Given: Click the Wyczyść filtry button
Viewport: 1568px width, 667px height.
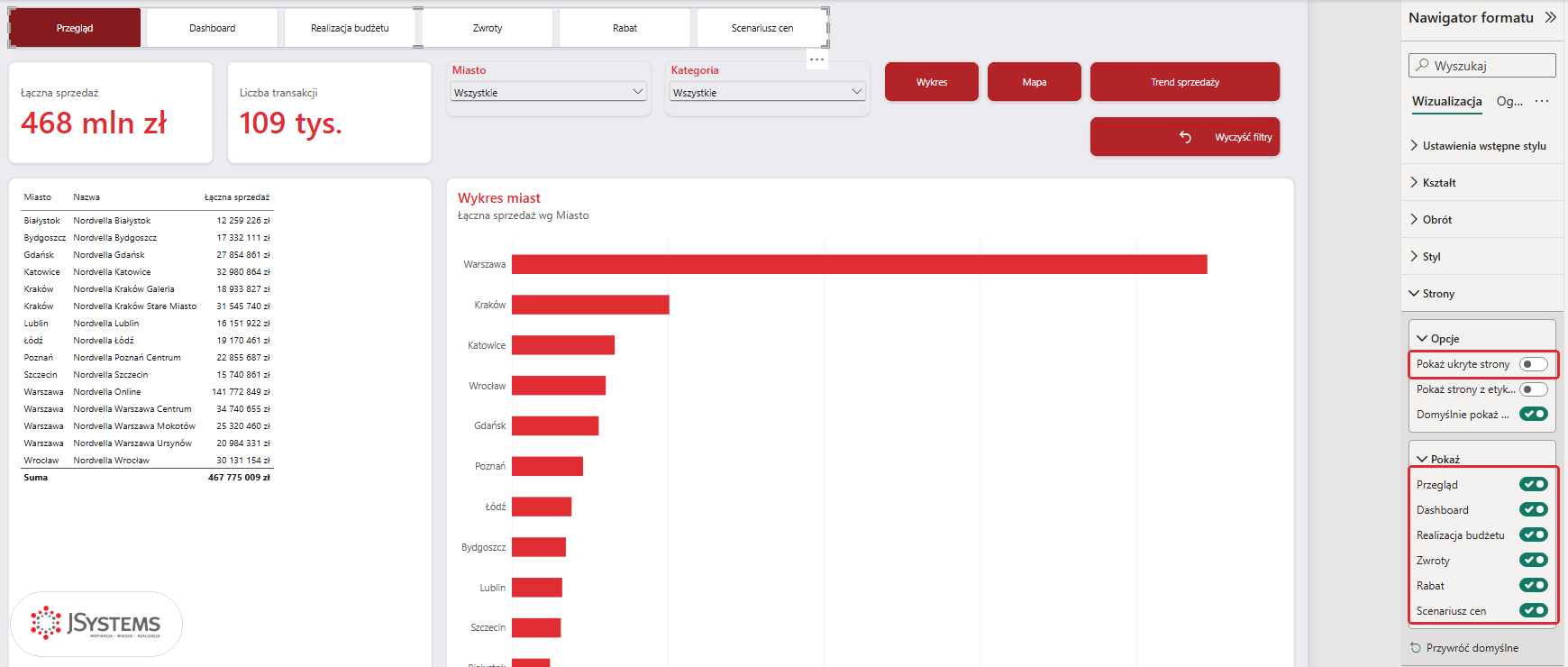Looking at the screenshot, I should point(1185,137).
